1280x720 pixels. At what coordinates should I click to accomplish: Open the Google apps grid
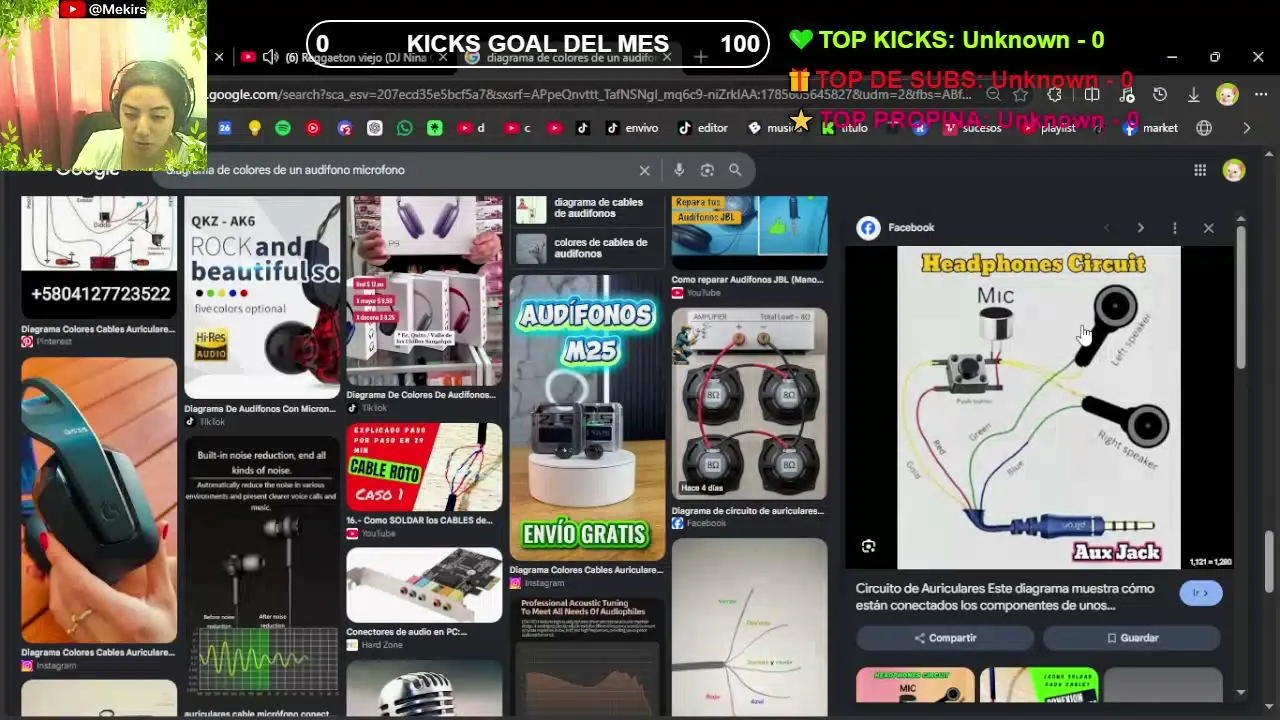[x=1200, y=170]
